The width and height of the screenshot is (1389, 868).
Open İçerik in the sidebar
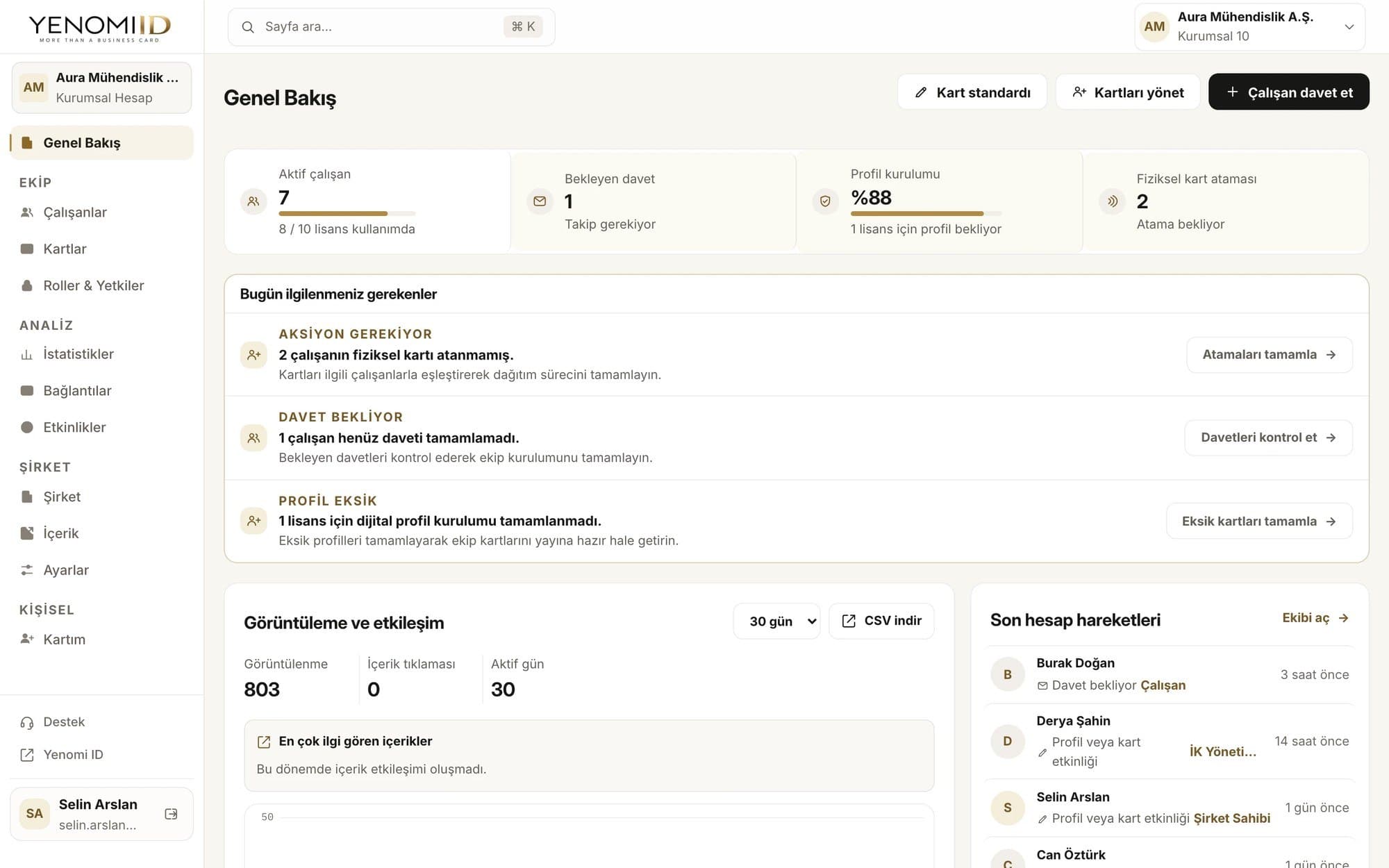(101, 533)
